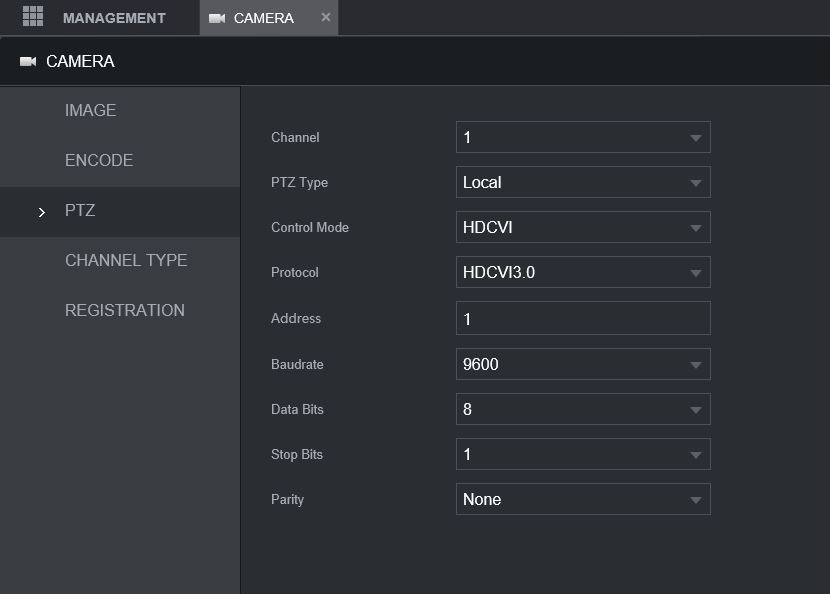This screenshot has height=594, width=830.
Task: Open the Image settings section
Action: [90, 111]
